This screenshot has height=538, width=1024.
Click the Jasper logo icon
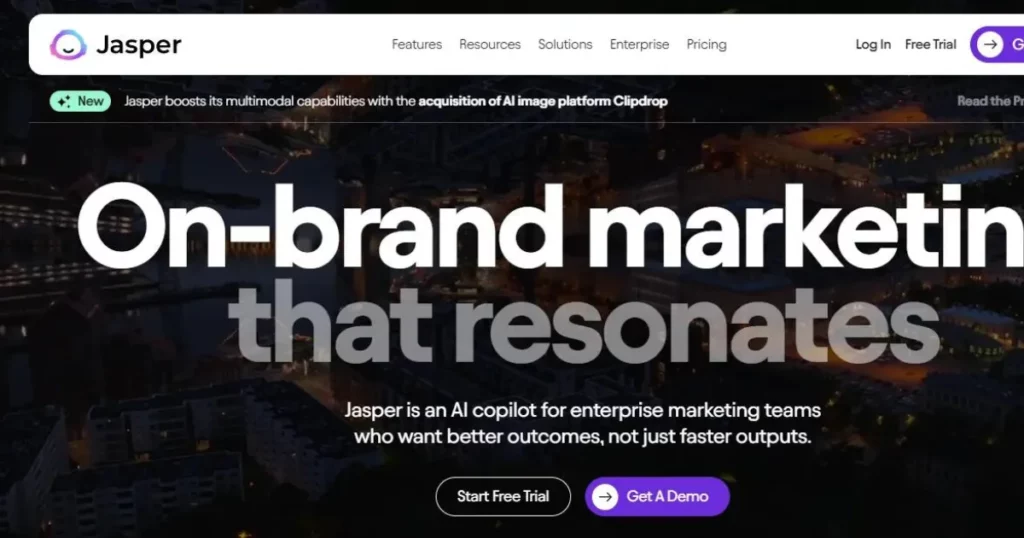68,44
